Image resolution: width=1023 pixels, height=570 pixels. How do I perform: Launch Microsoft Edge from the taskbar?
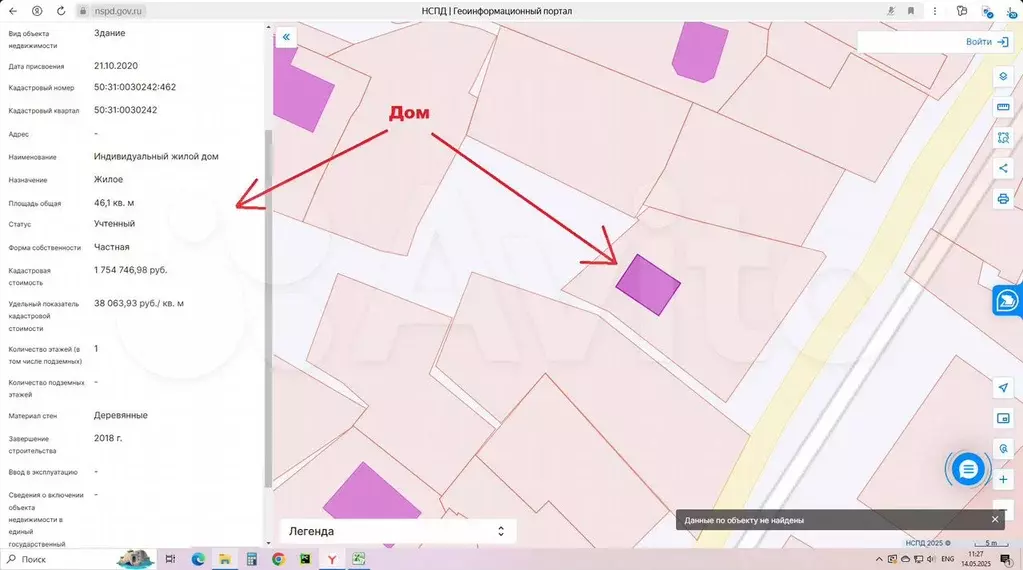(198, 559)
